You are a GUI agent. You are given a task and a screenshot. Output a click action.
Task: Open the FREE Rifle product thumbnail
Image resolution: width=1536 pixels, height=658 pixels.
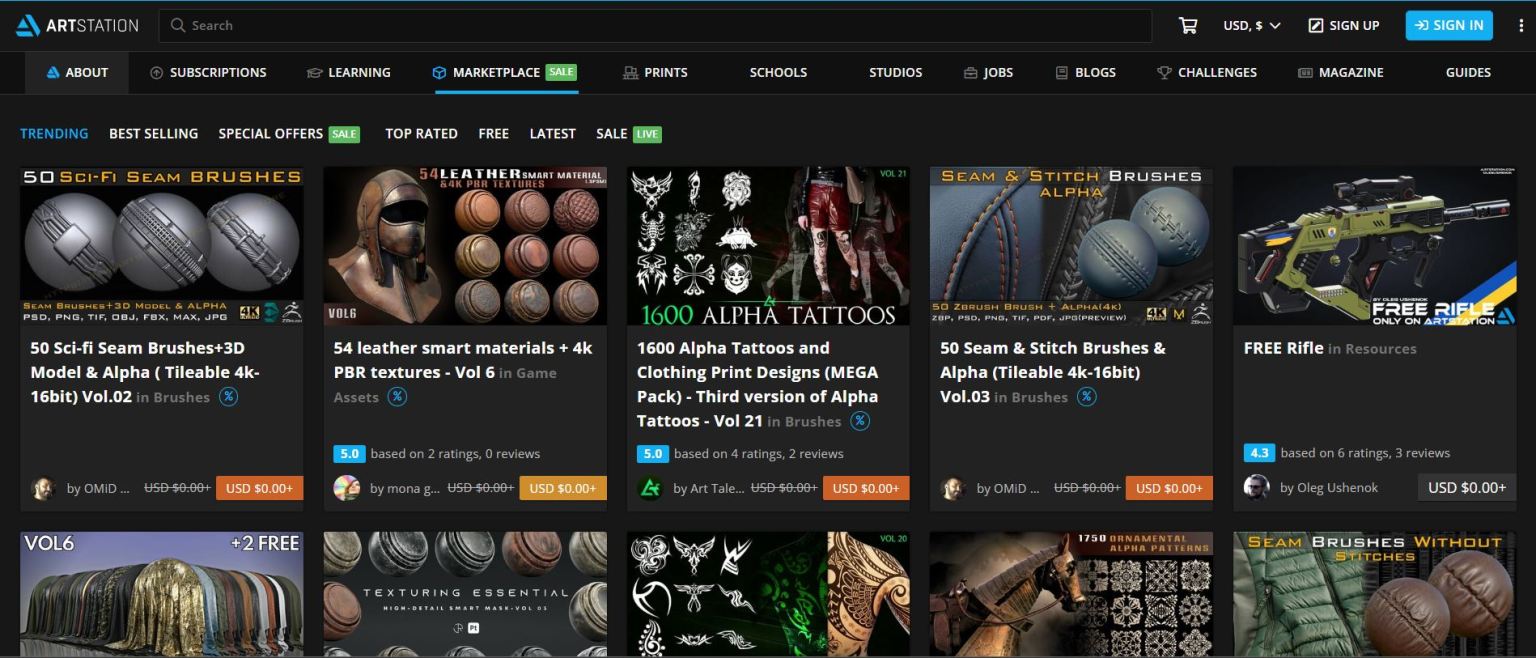pyautogui.click(x=1373, y=244)
